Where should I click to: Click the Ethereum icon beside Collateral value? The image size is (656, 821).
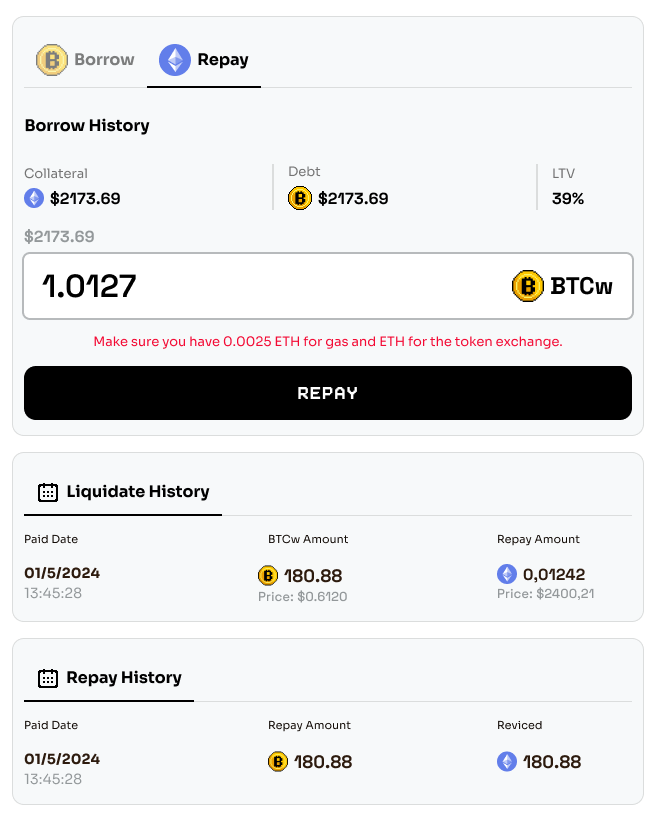34,198
